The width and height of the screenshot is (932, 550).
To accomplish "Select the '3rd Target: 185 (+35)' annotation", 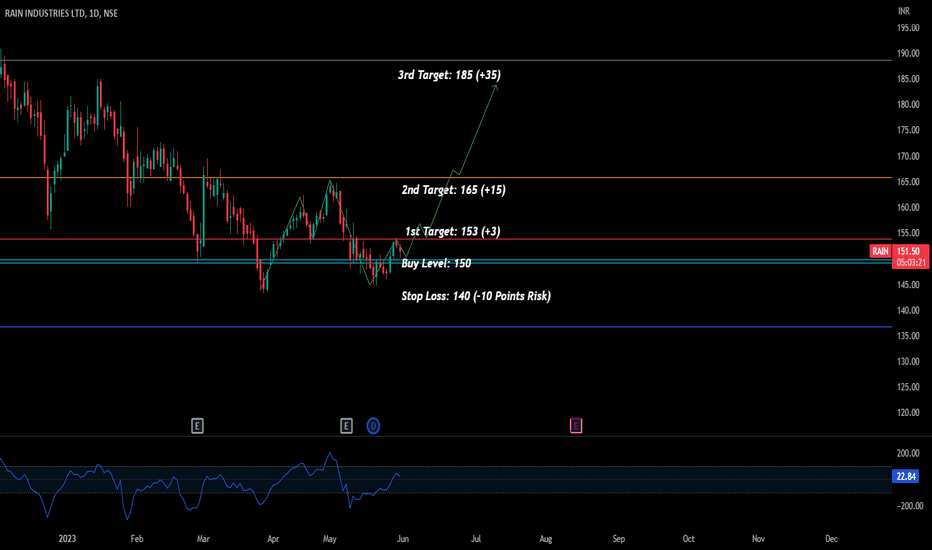I will (x=449, y=75).
